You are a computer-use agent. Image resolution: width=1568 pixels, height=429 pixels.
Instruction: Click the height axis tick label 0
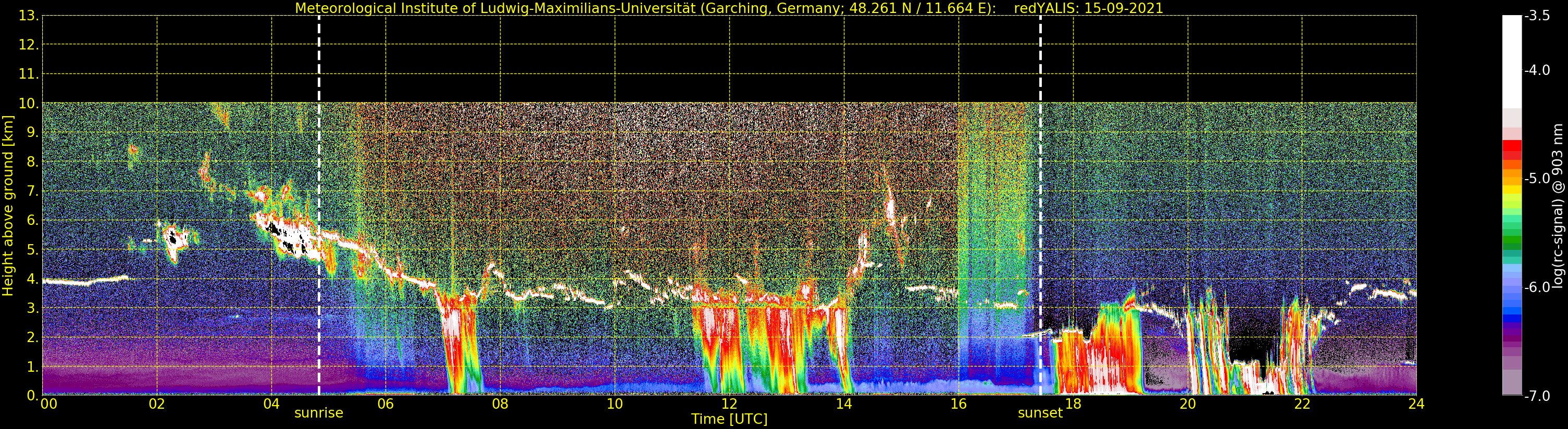click(32, 396)
